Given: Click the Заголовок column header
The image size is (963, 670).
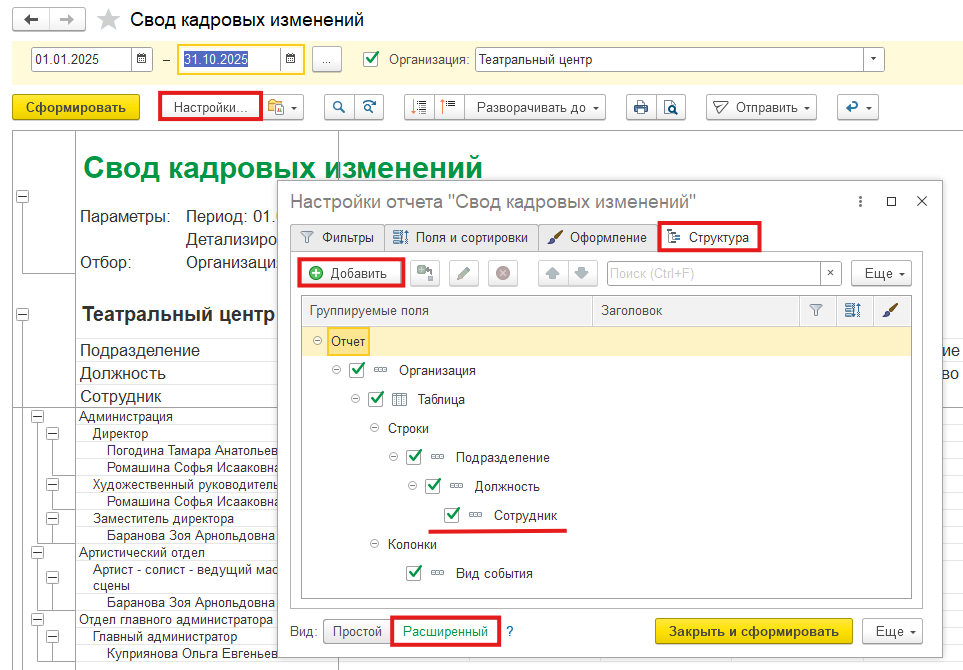Looking at the screenshot, I should point(696,311).
